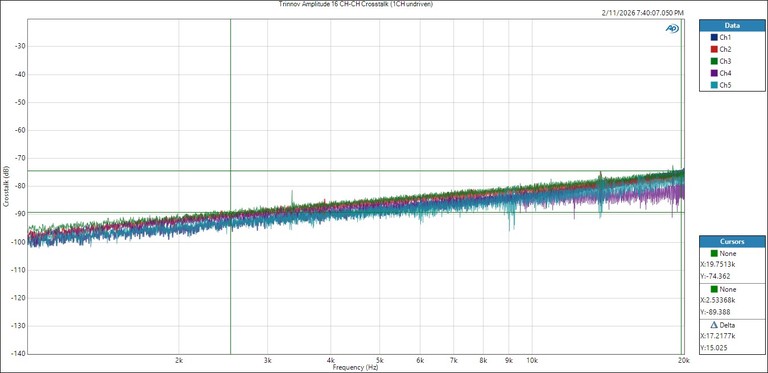The width and height of the screenshot is (768, 373).
Task: Click the 2k frequency tick label
Action: tap(179, 360)
